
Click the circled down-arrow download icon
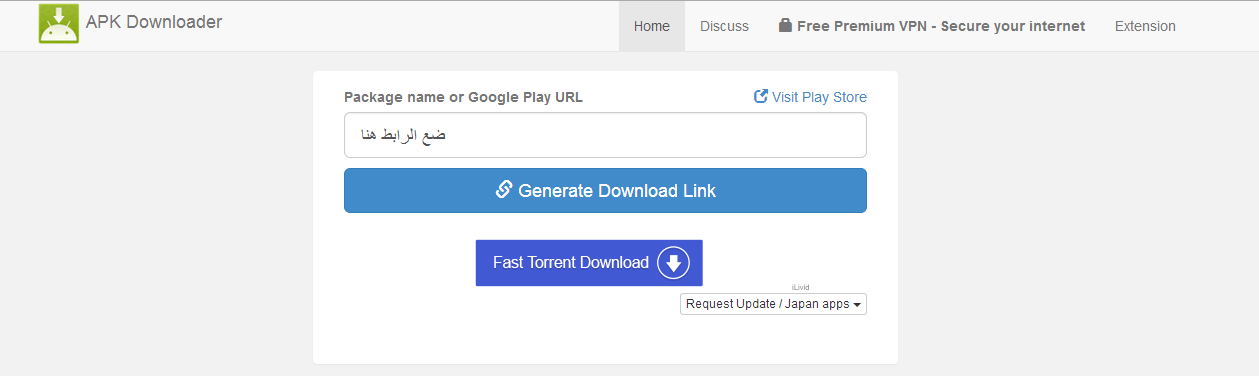tap(673, 263)
